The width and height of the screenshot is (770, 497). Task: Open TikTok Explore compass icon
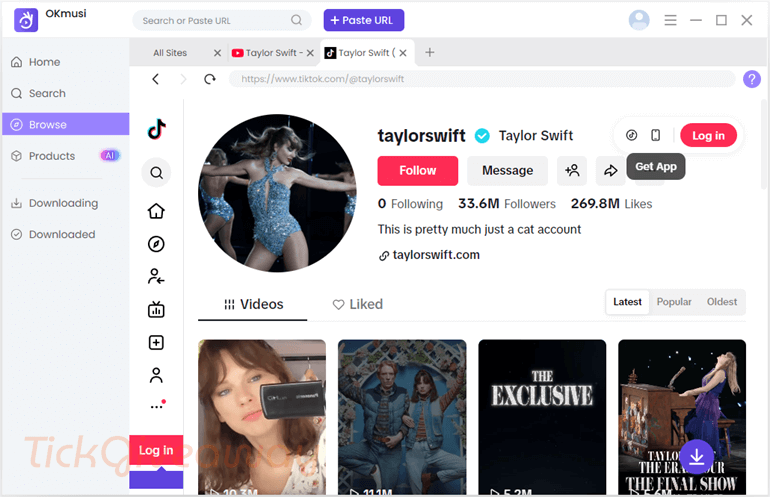156,244
